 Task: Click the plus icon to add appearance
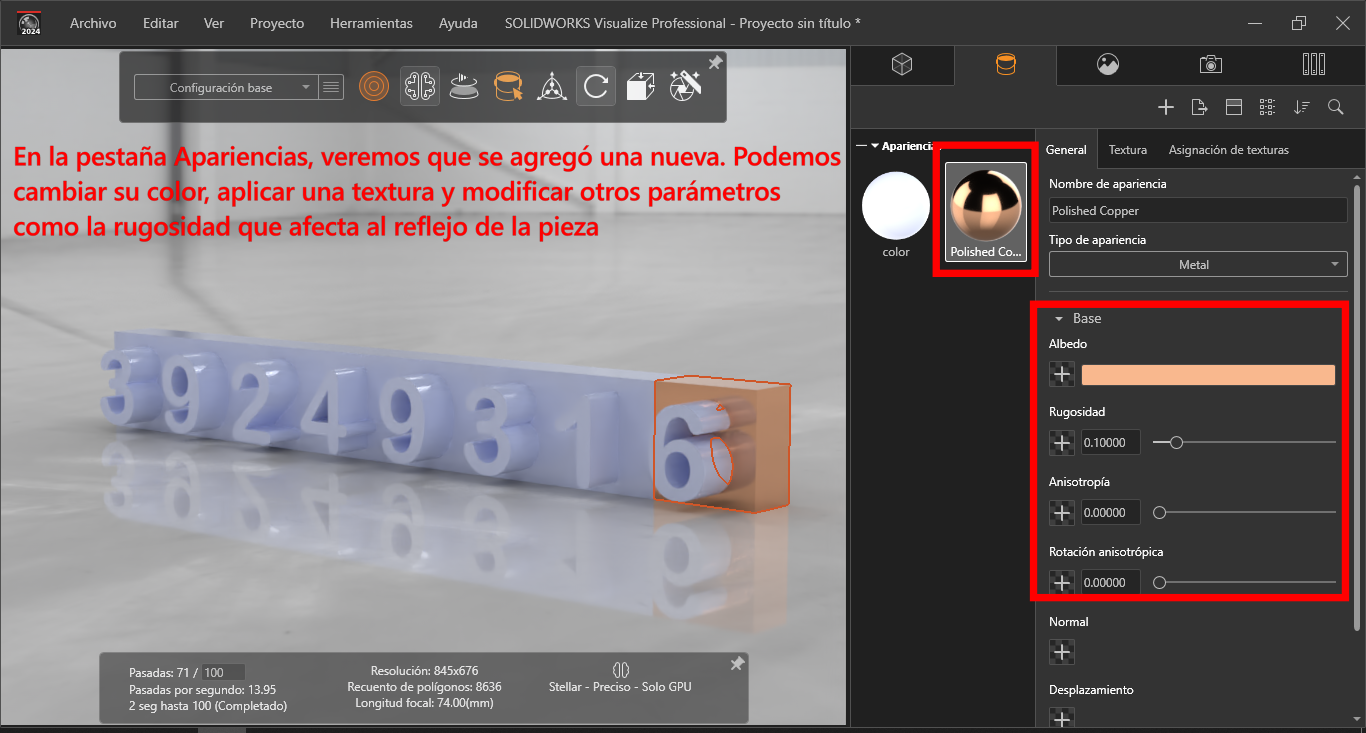click(1165, 107)
